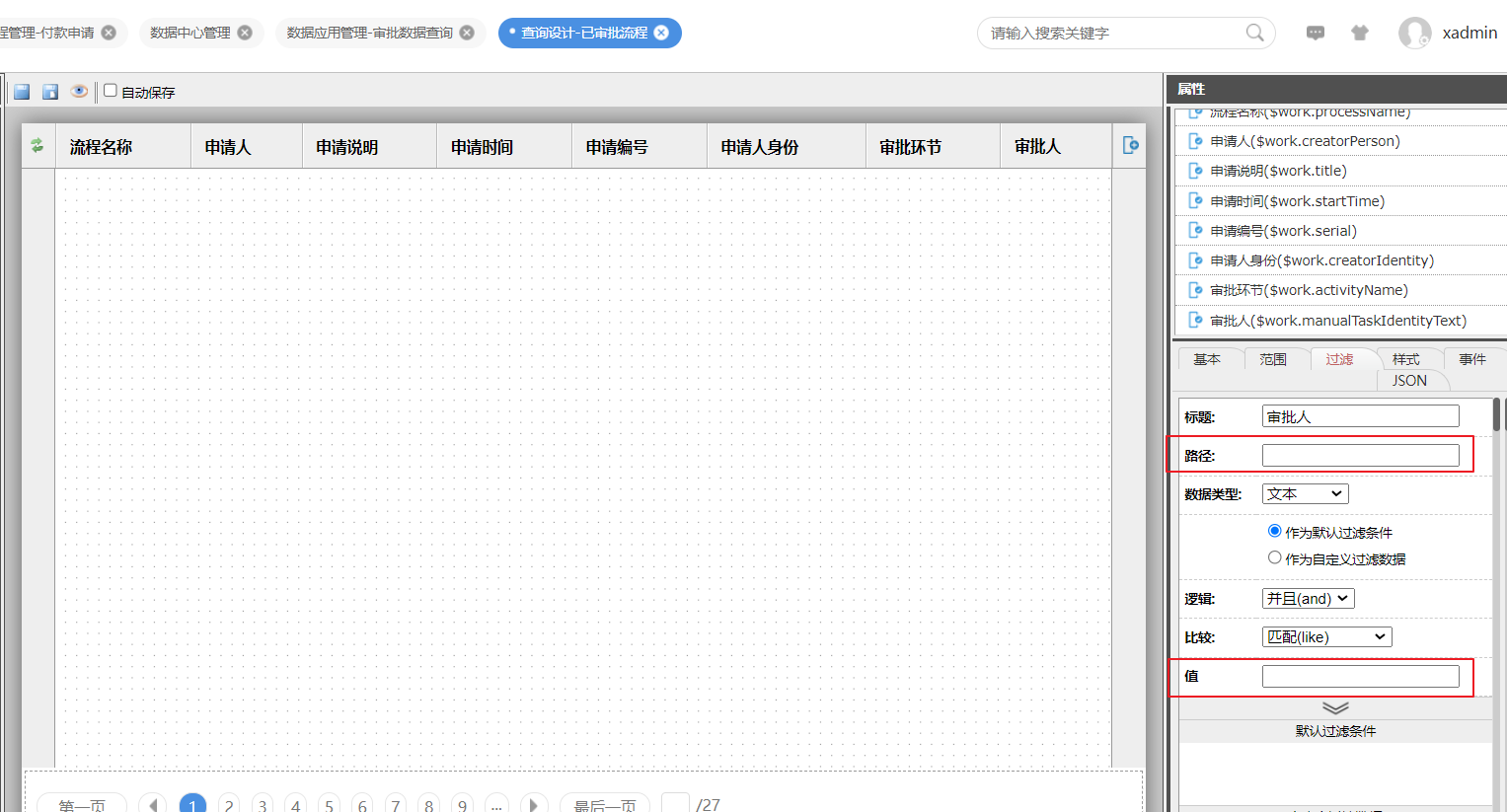Click icon beside 申请说明($work.title)
The image size is (1507, 812).
(1196, 171)
